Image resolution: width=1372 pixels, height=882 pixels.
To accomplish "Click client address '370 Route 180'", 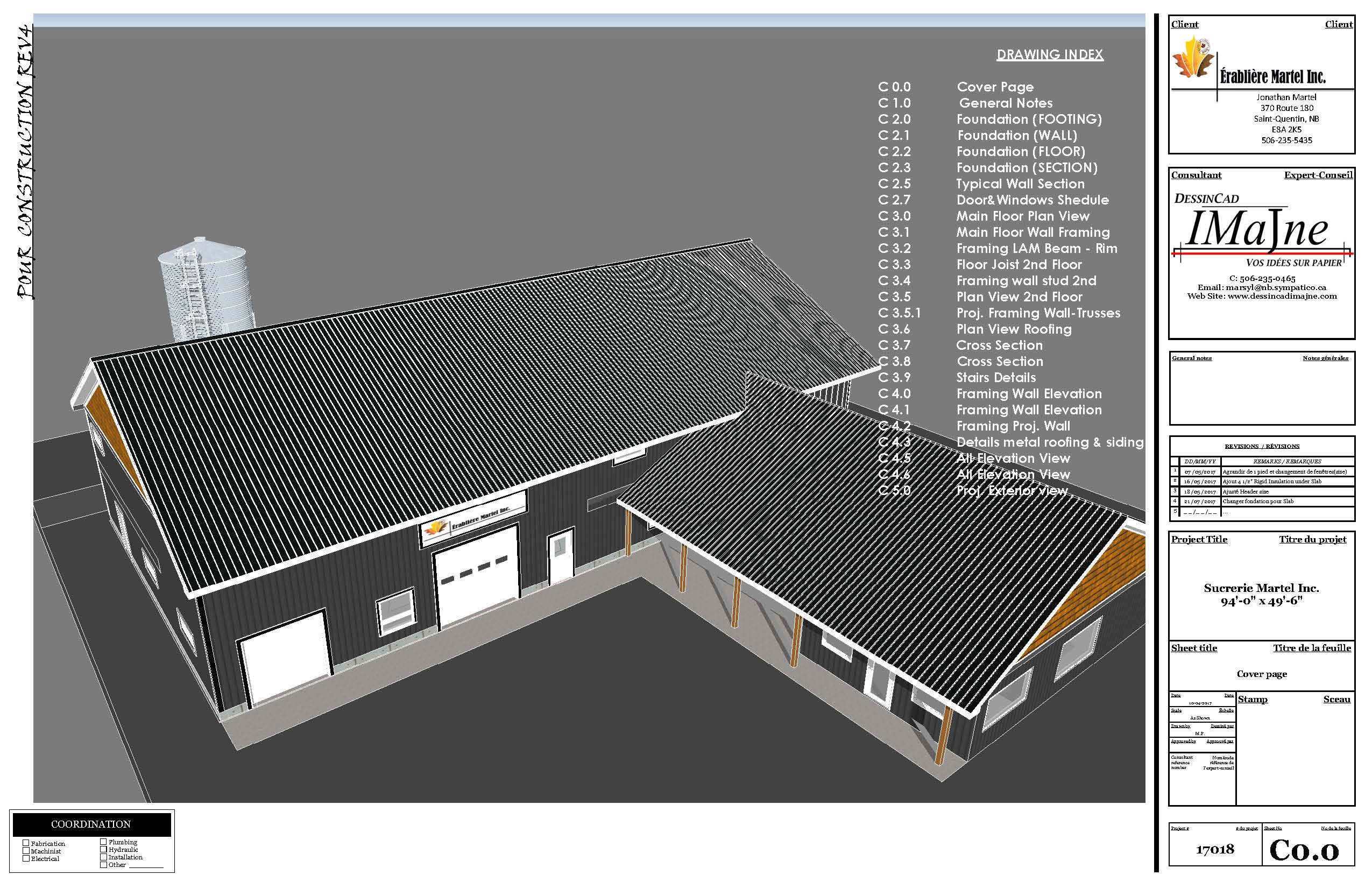I will tap(1286, 108).
